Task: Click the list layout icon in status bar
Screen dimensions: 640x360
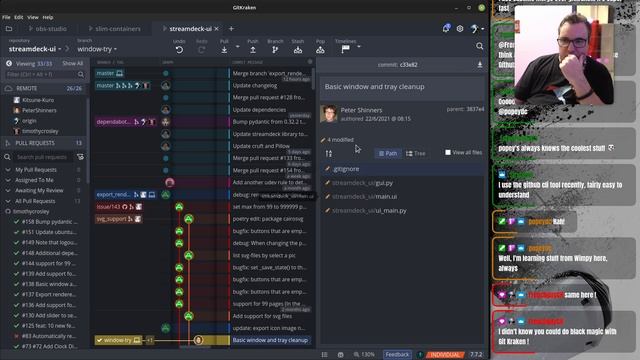Action: (324, 354)
